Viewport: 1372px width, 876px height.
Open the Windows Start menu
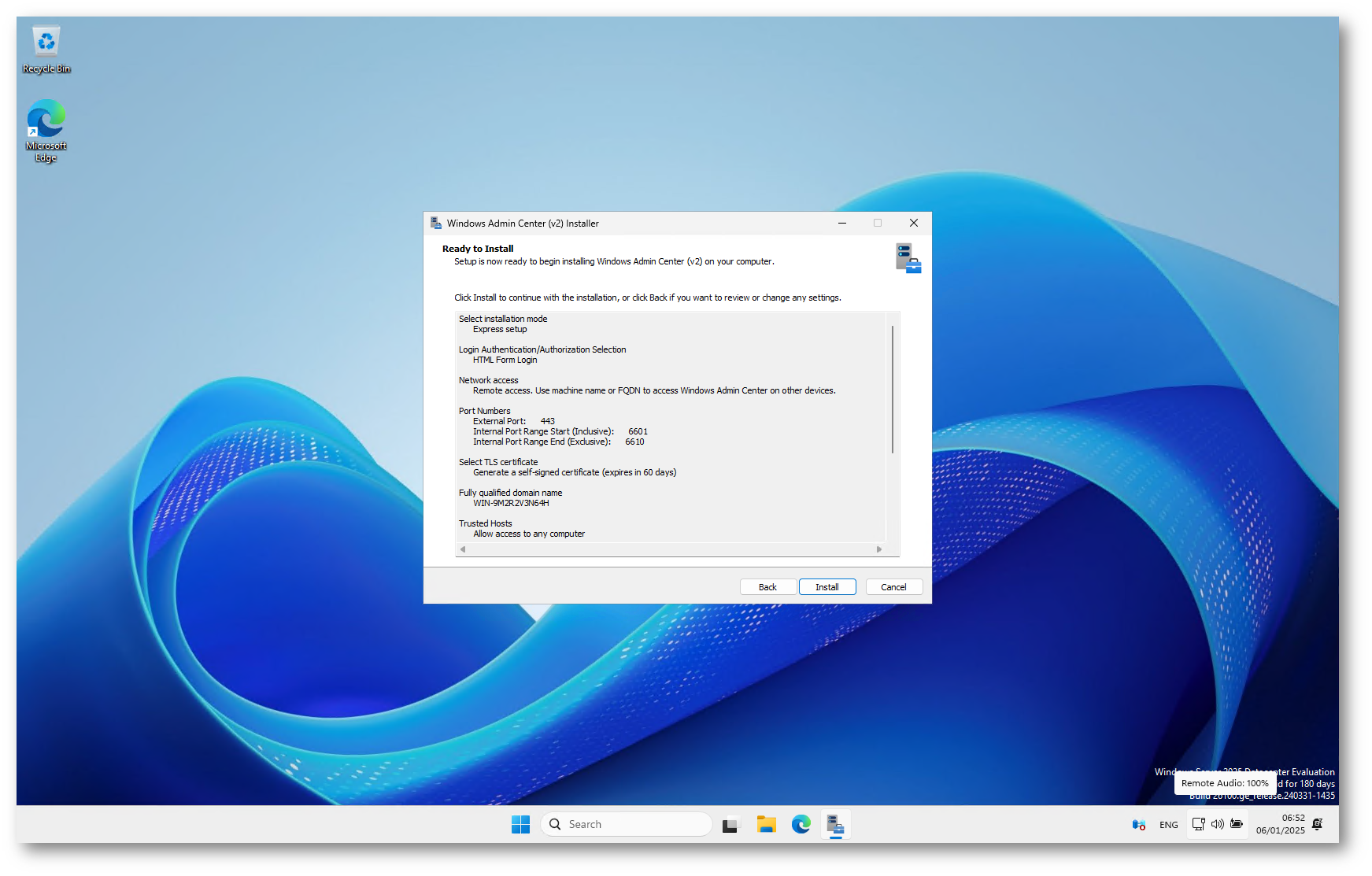520,824
